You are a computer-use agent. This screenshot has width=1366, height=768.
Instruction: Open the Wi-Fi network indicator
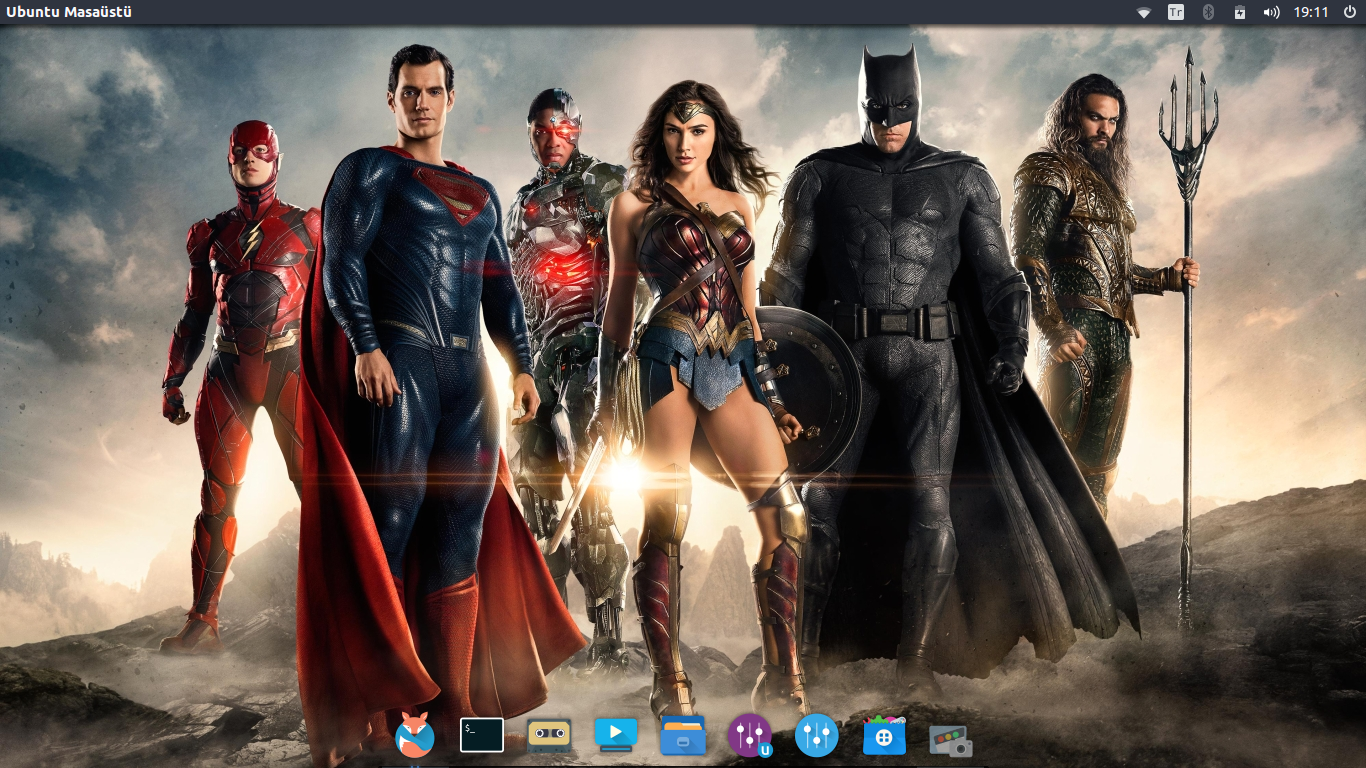[1144, 12]
